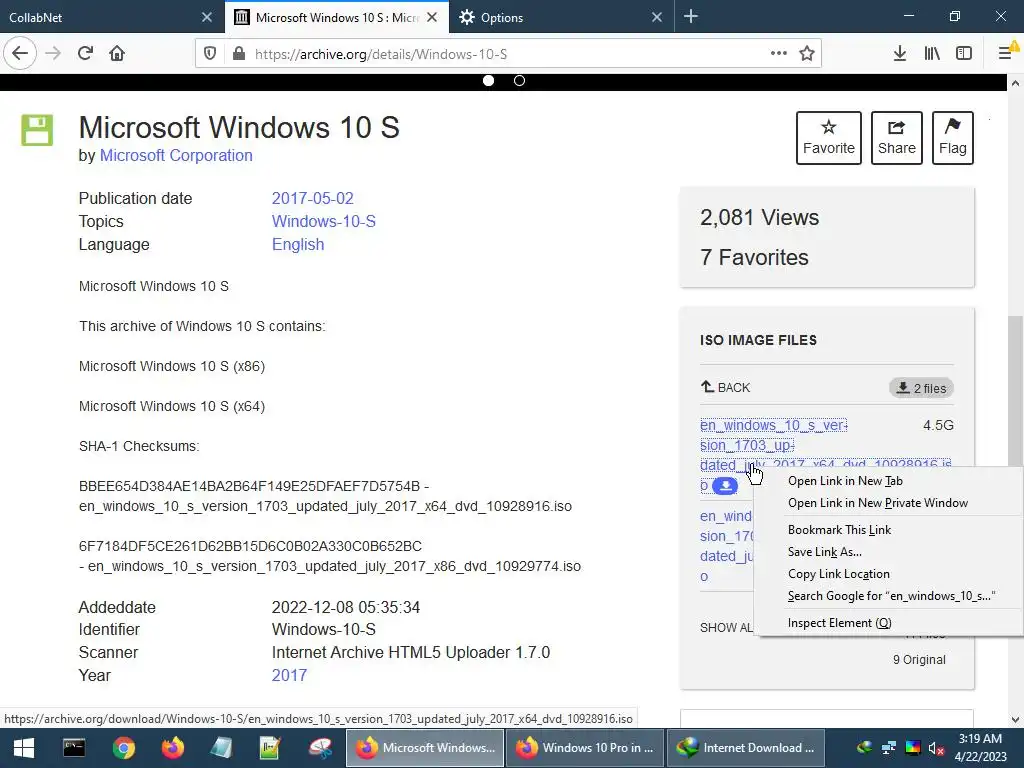Click the Favorite button
Screen dimensions: 1024x768
click(828, 138)
